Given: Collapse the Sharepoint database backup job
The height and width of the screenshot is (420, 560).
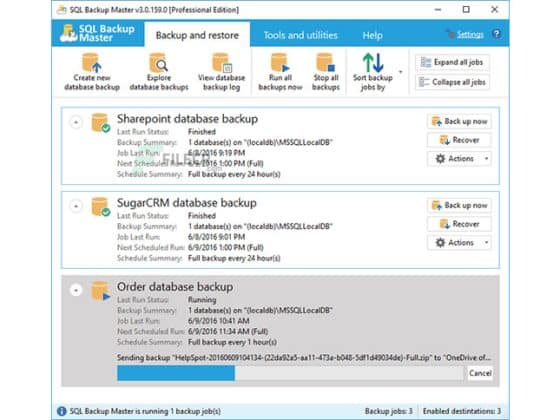Looking at the screenshot, I should tap(76, 122).
